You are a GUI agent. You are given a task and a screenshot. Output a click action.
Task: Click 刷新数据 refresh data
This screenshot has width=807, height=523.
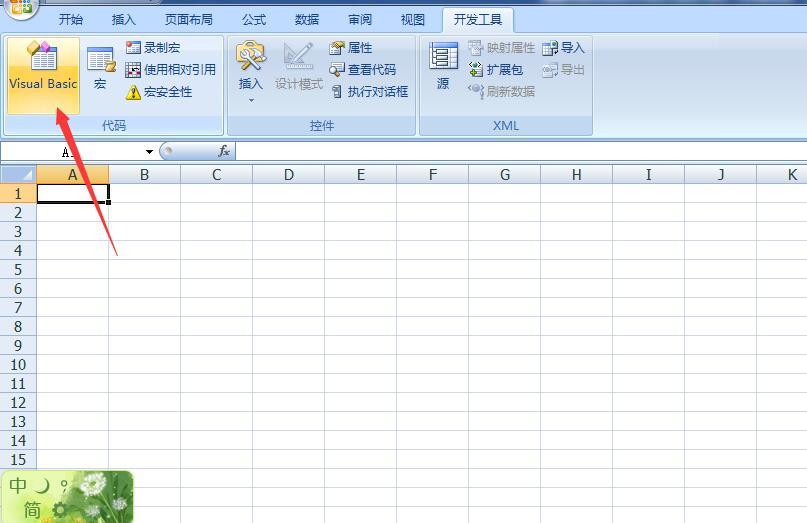pyautogui.click(x=501, y=92)
